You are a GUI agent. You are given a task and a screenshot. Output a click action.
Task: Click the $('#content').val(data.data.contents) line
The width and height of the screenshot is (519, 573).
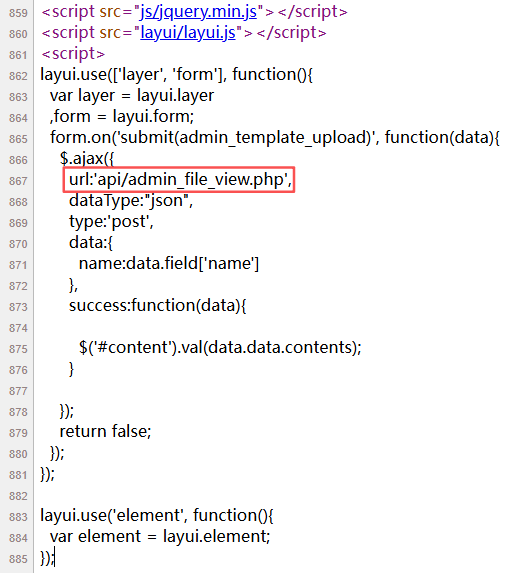pos(220,348)
